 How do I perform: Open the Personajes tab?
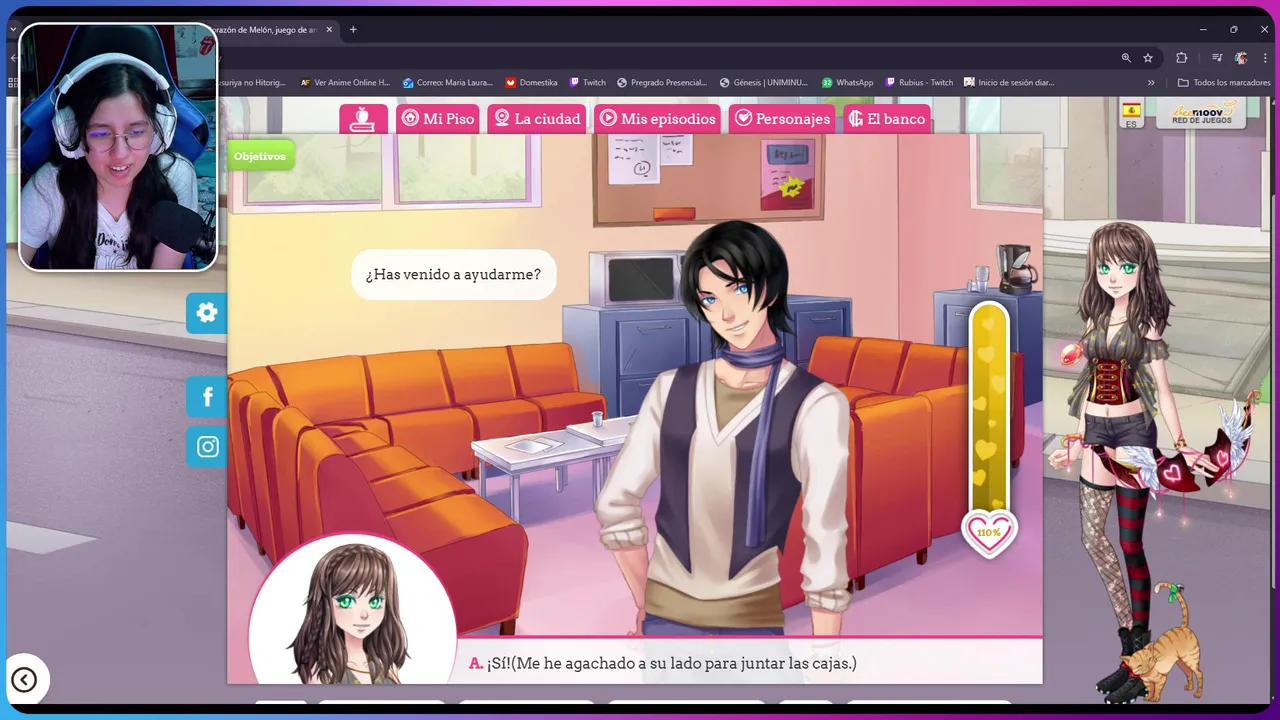coord(782,118)
